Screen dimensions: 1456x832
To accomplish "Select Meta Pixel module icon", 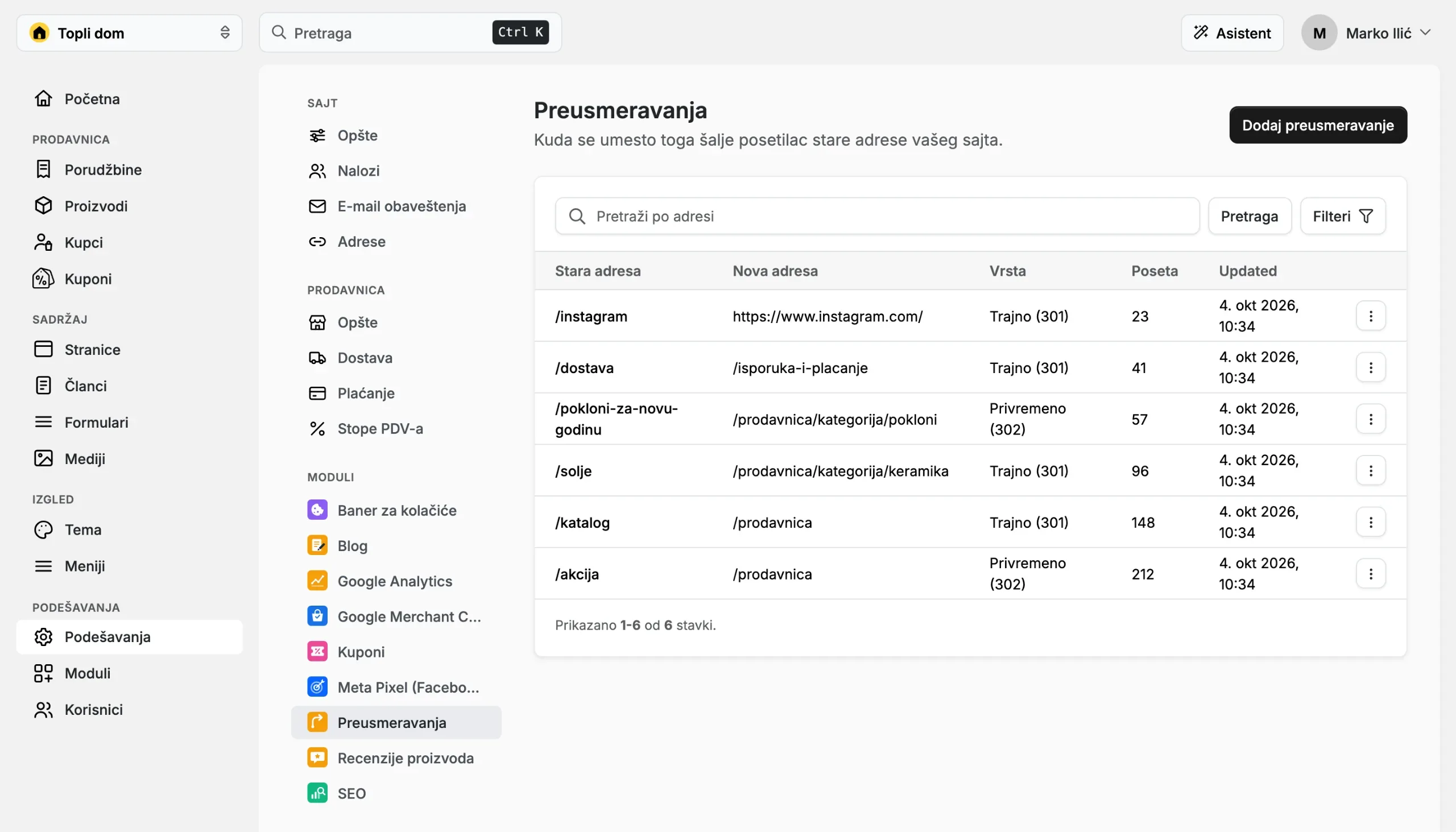I will pos(317,687).
